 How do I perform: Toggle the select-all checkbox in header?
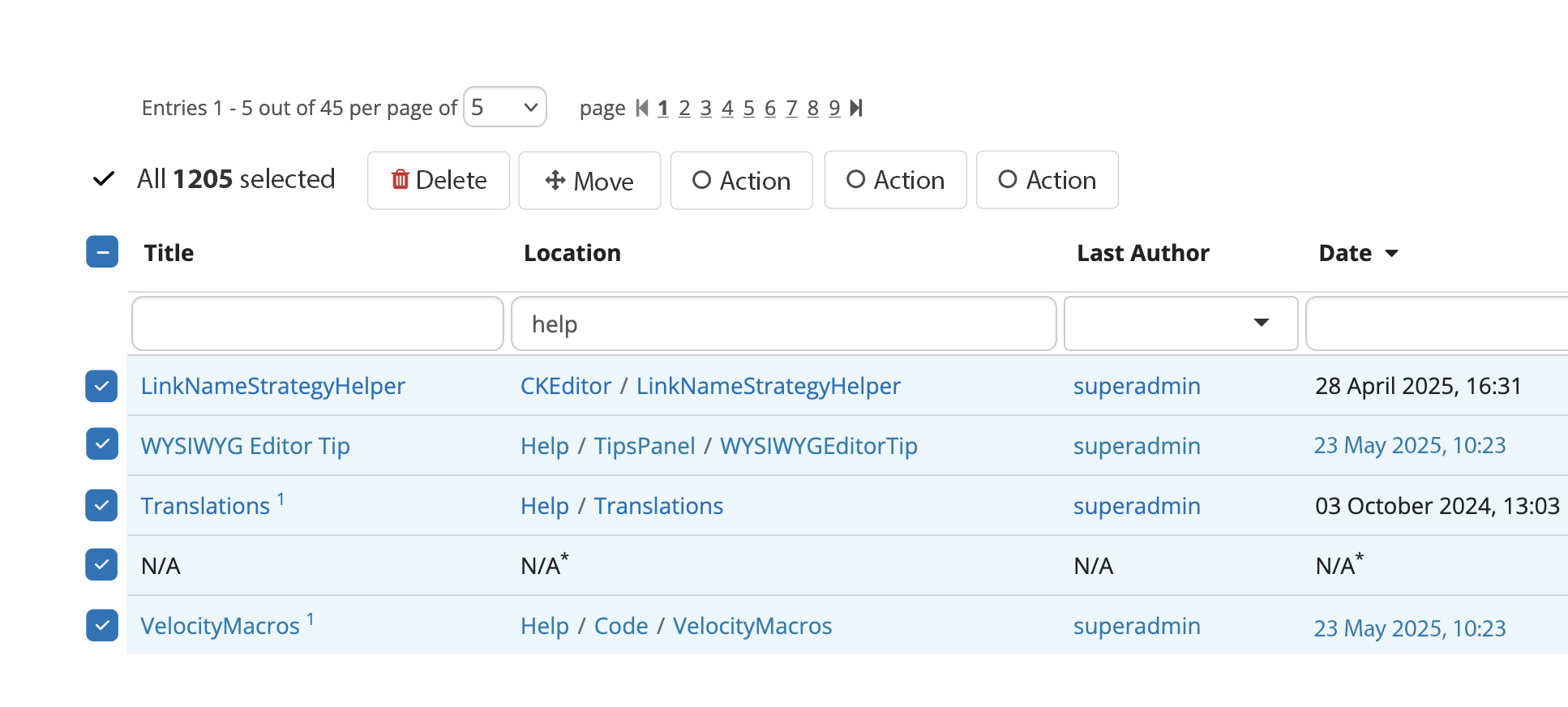102,252
